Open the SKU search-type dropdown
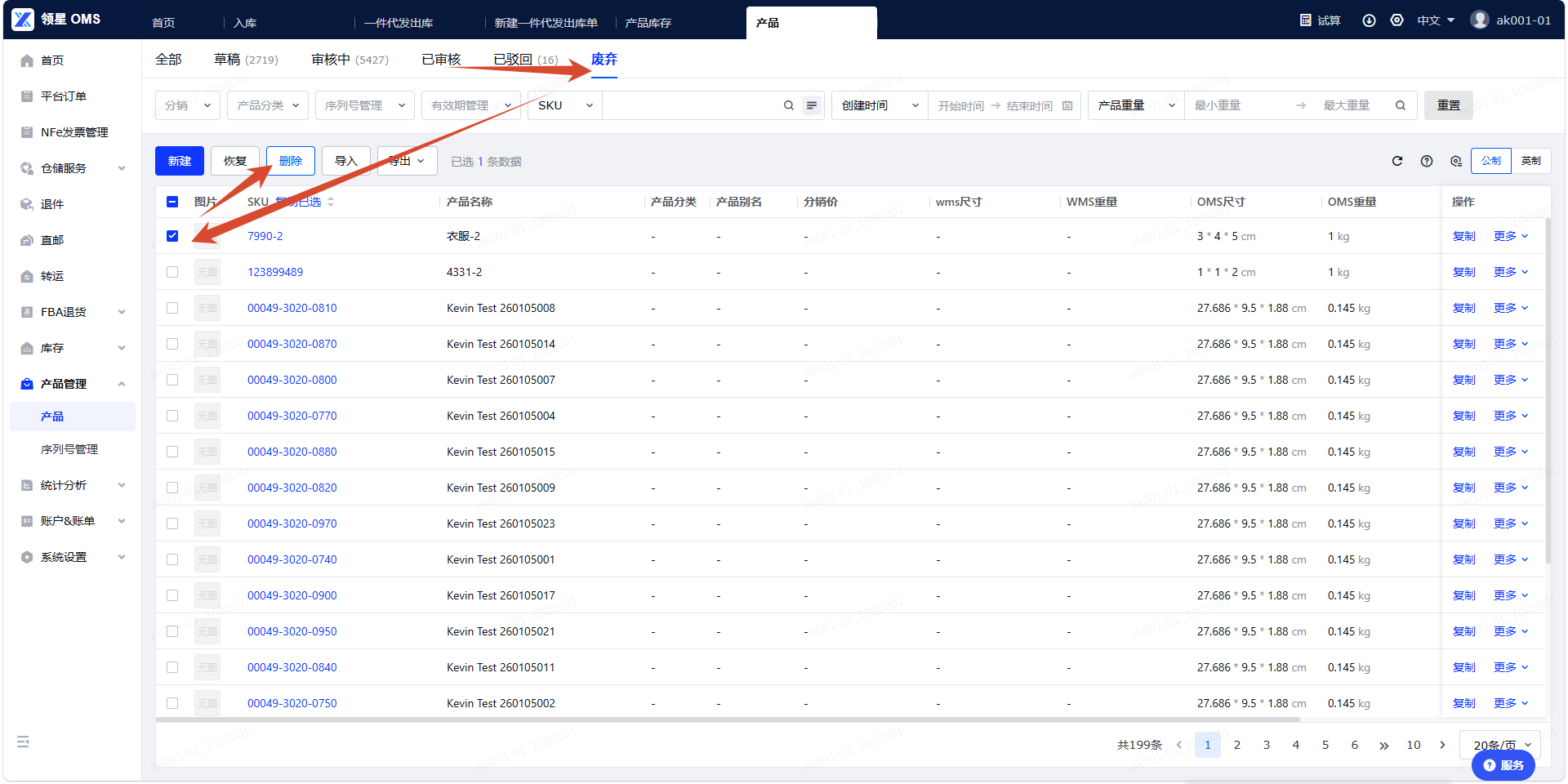This screenshot has width=1568, height=784. click(x=565, y=105)
